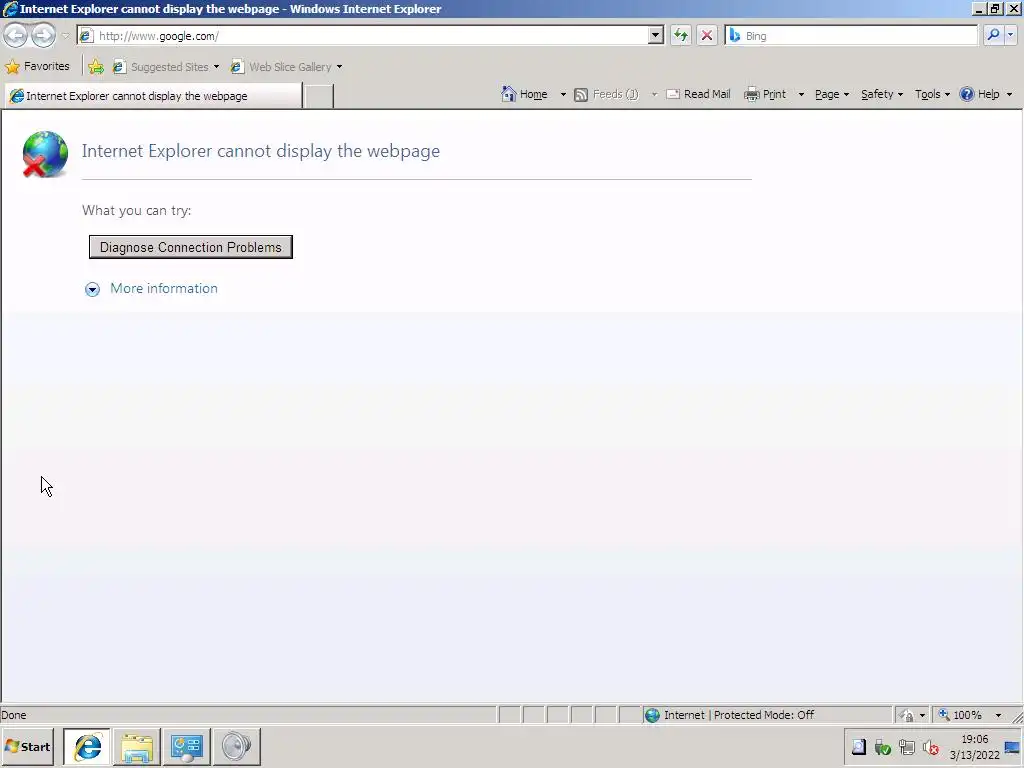Click the Back navigation arrow
1024x768 pixels.
(x=16, y=35)
